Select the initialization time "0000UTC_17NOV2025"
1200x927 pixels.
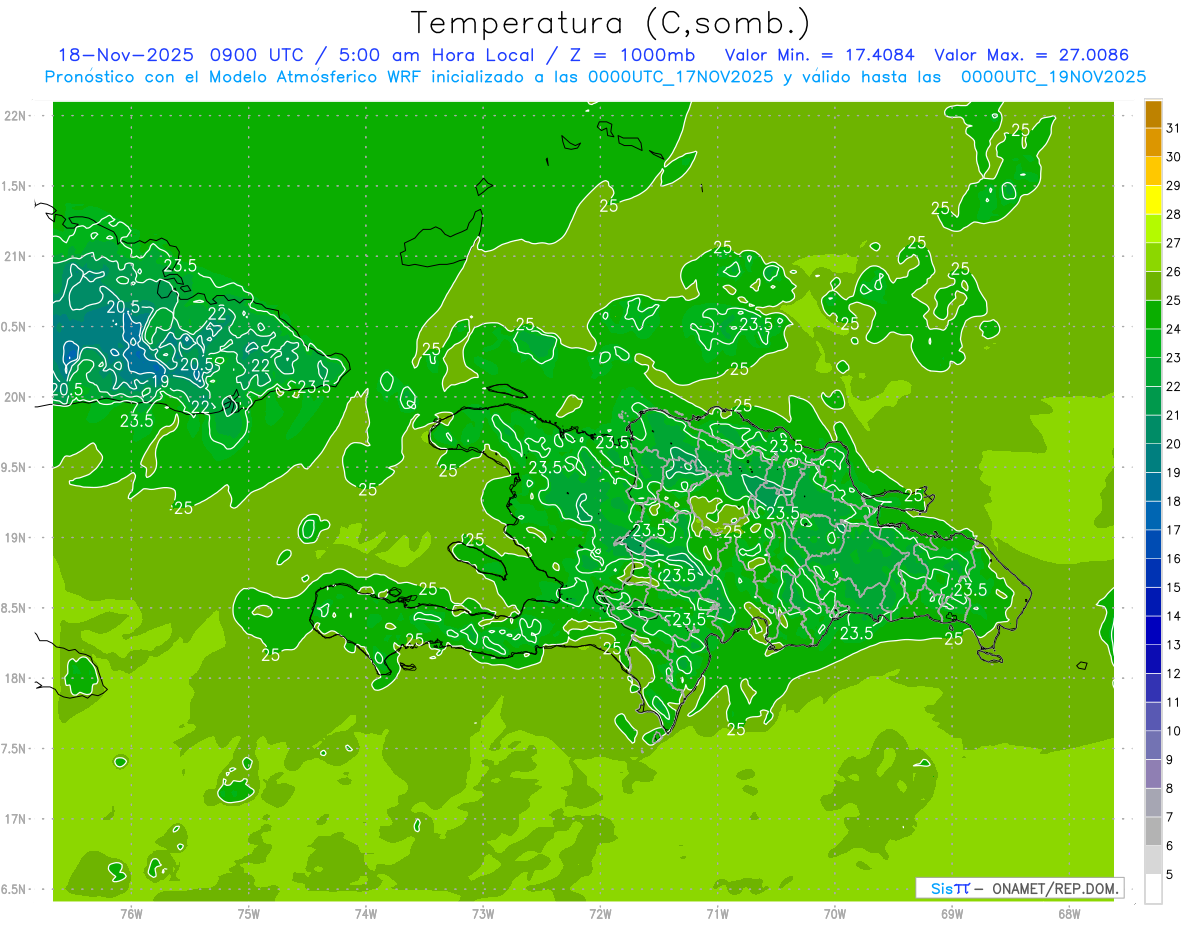[x=680, y=77]
